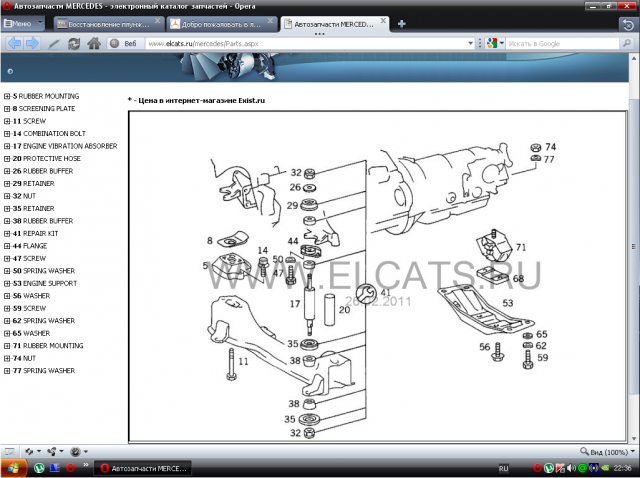
Task: Click the search magnifier button
Action: tap(627, 43)
